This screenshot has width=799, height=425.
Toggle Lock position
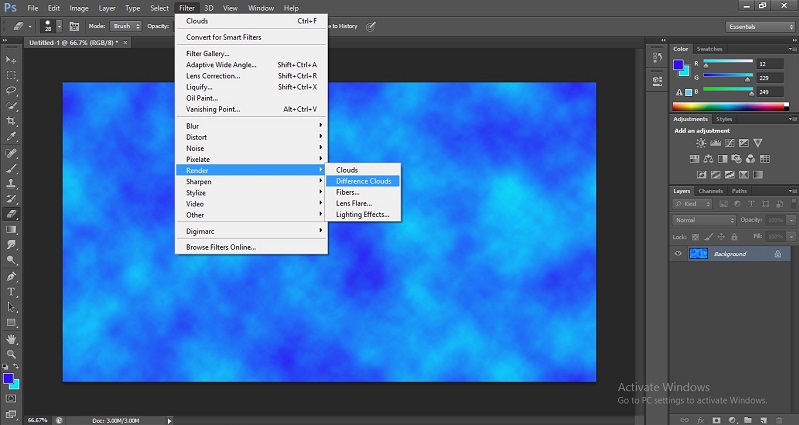(x=721, y=237)
